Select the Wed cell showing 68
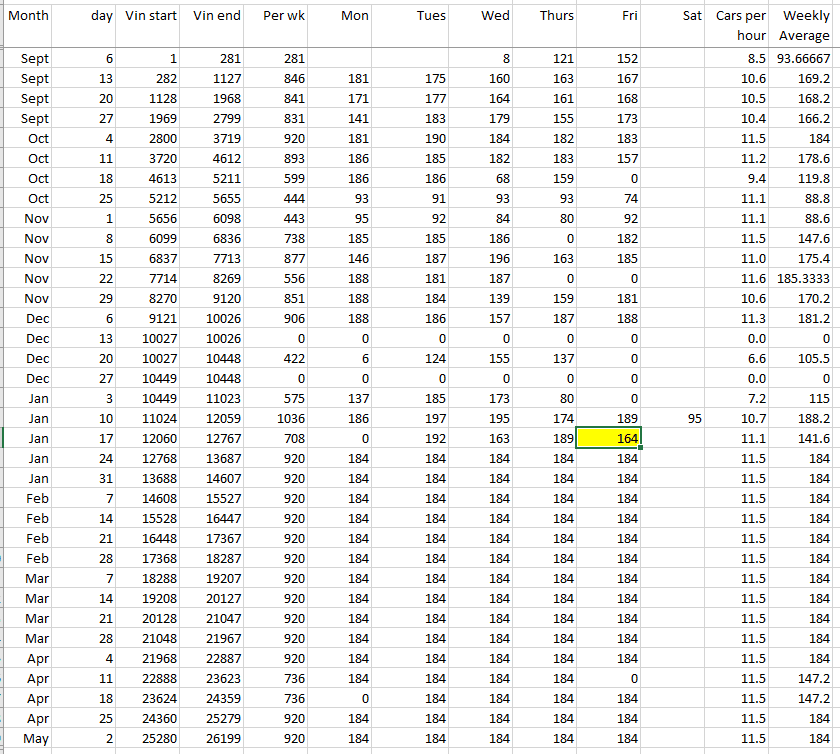Image resolution: width=840 pixels, height=754 pixels. click(x=481, y=178)
